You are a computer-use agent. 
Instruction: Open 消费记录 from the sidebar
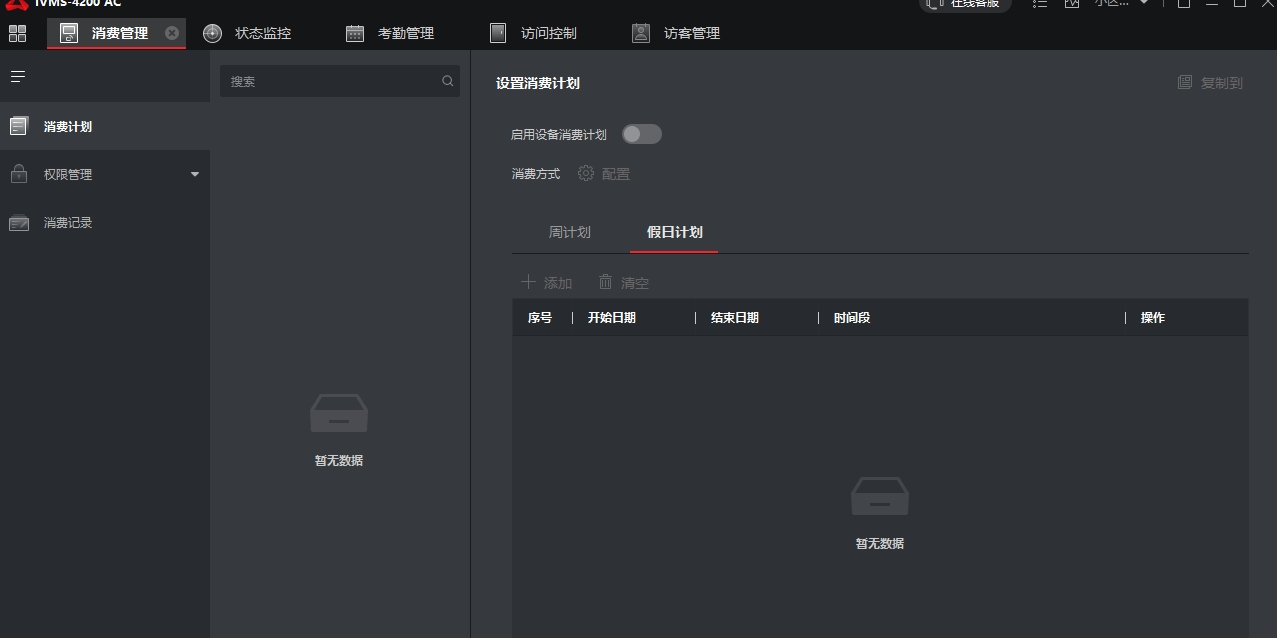click(68, 223)
